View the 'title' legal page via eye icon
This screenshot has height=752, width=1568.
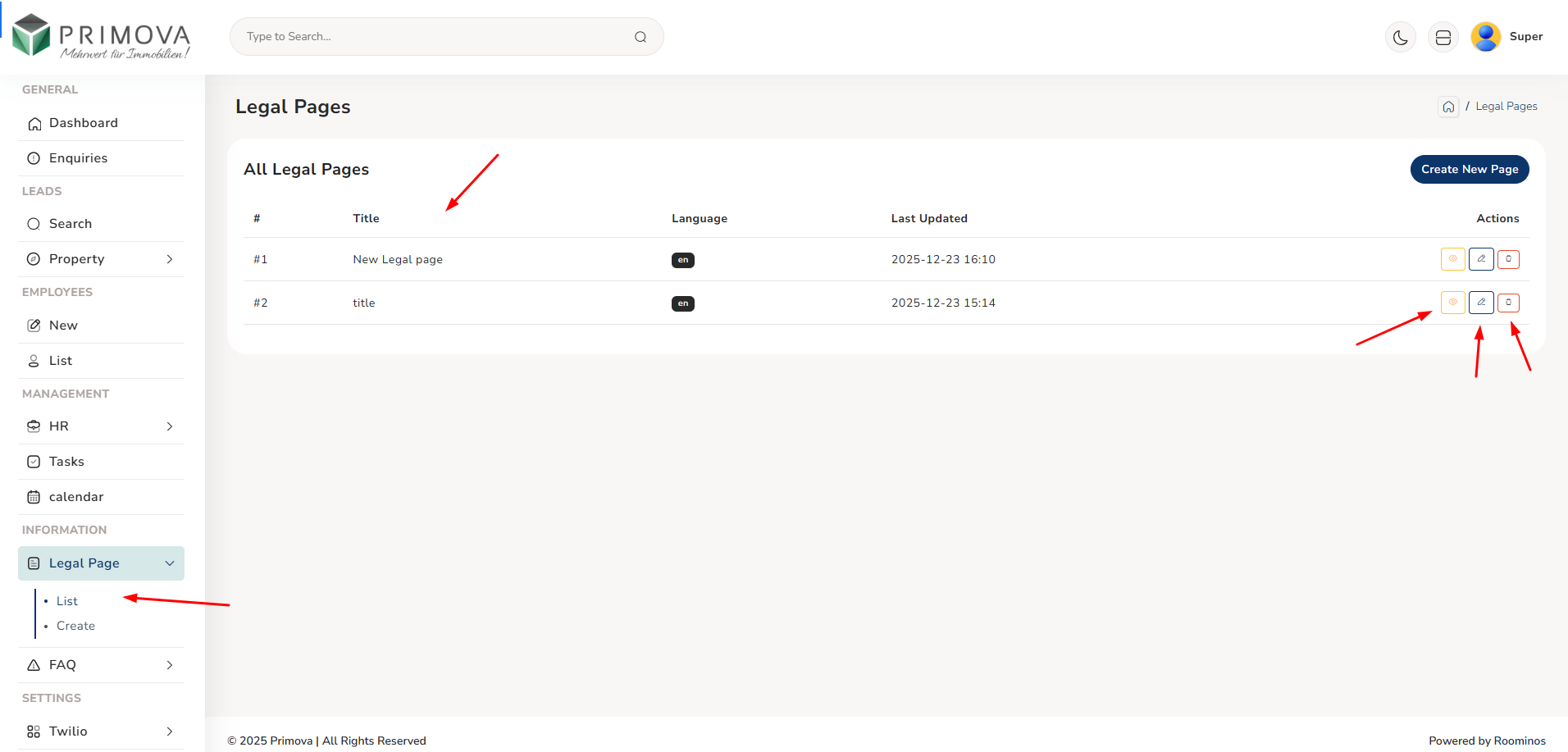[1452, 303]
